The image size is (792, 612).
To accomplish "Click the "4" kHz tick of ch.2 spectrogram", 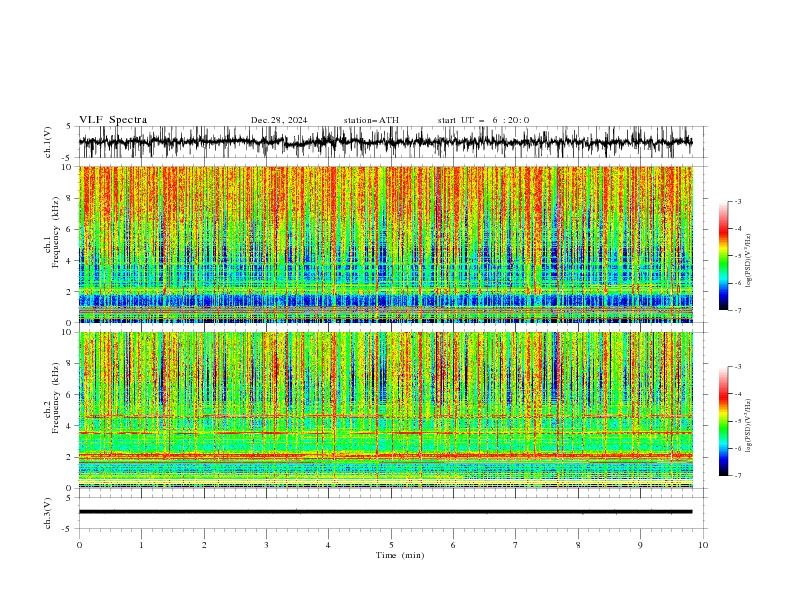I will click(70, 426).
